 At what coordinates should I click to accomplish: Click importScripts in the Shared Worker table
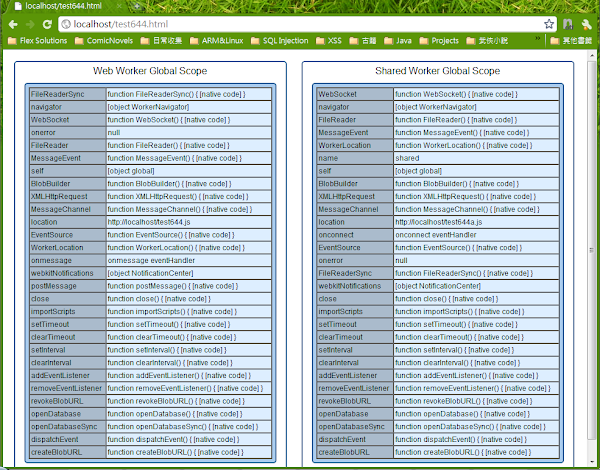tap(355, 312)
